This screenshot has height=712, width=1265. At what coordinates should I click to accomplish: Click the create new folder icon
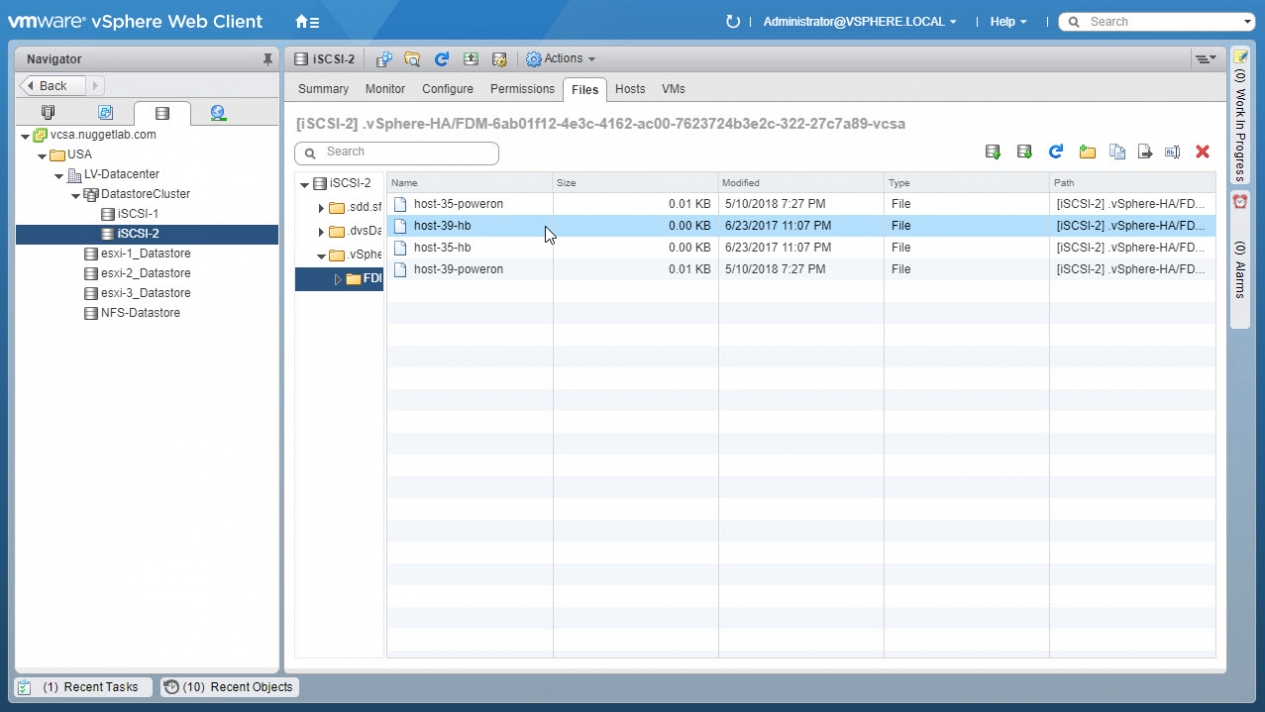1087,152
